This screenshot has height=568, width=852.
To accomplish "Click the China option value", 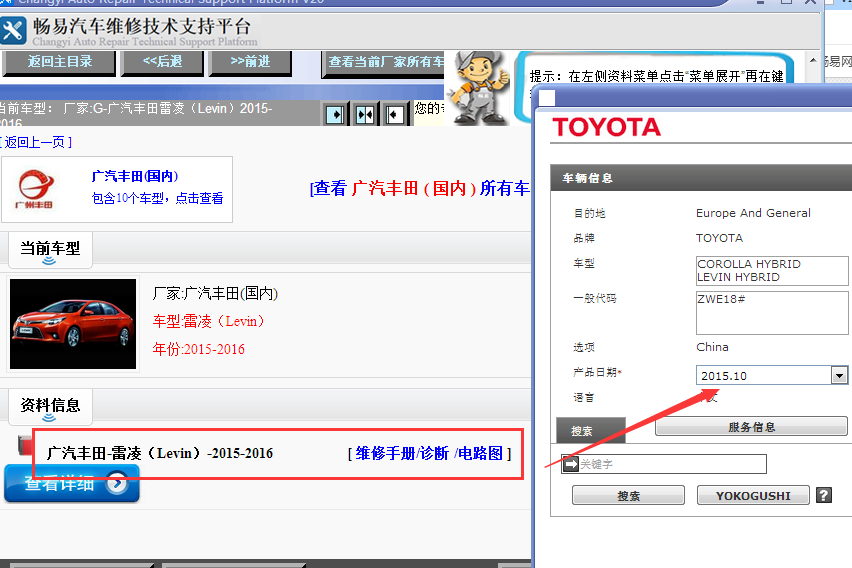I will [712, 347].
